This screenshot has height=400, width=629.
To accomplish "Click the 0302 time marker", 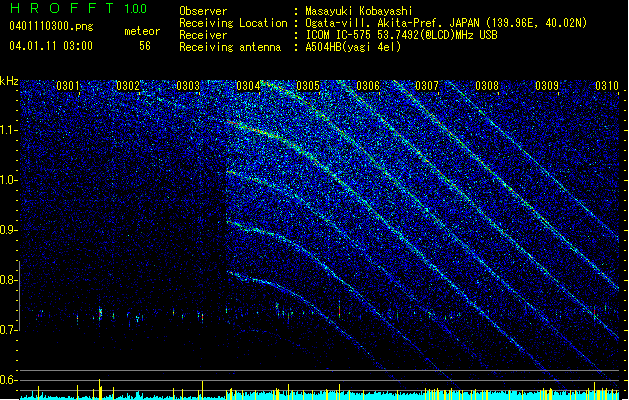I will tap(128, 86).
